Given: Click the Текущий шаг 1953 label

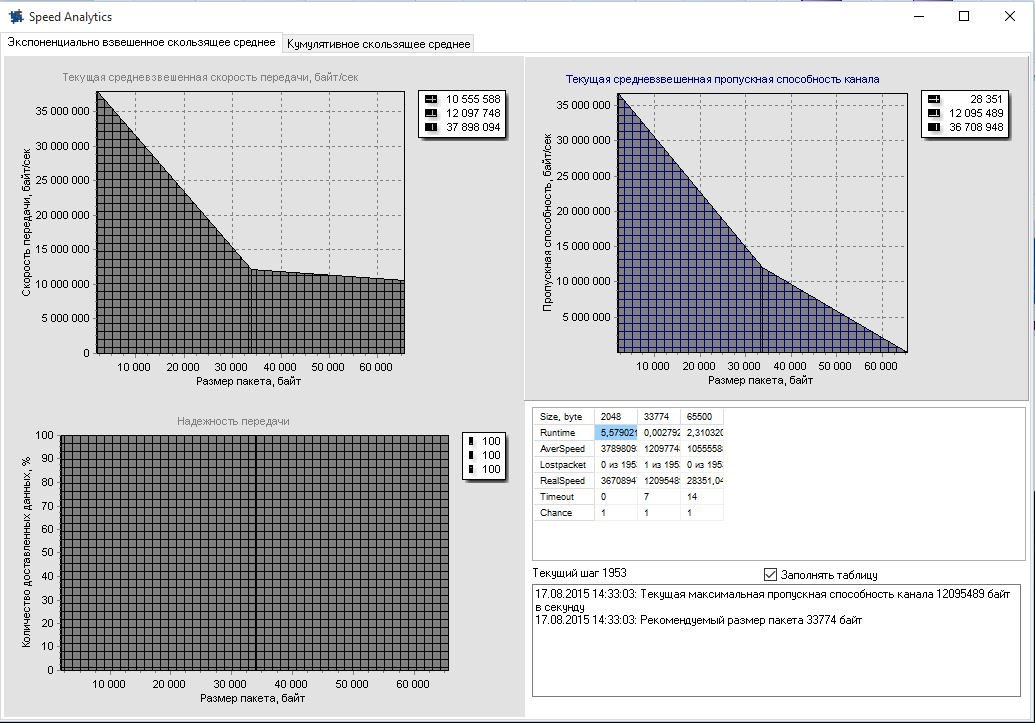Looking at the screenshot, I should (580, 573).
